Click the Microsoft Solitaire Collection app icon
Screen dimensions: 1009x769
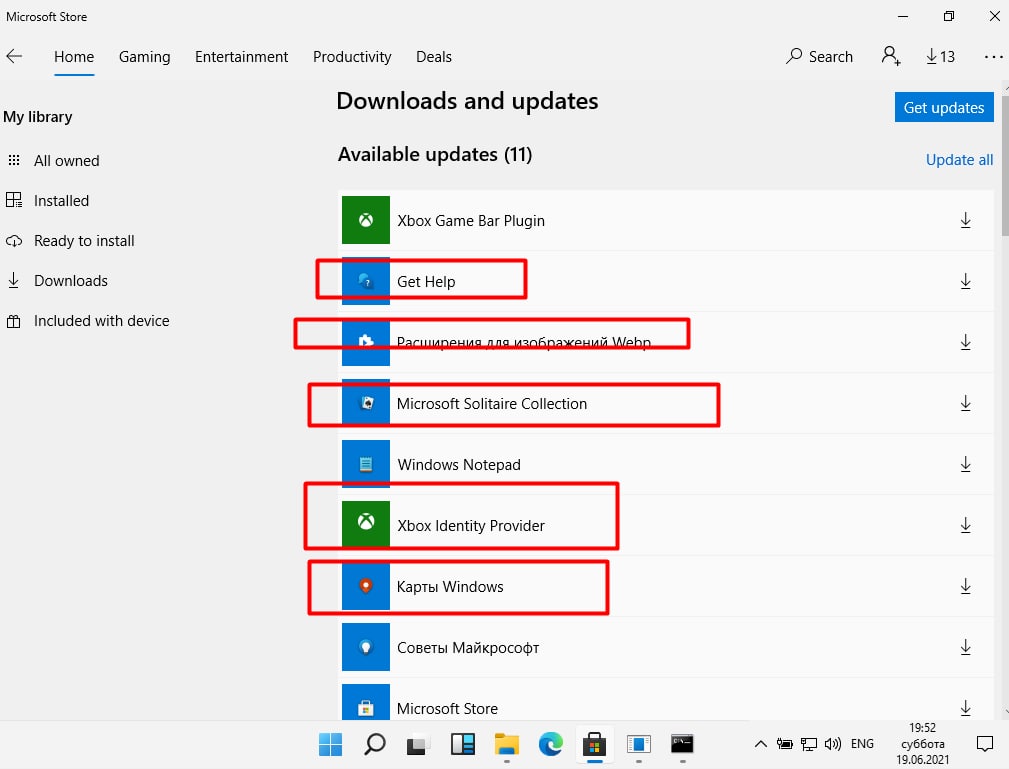[366, 403]
